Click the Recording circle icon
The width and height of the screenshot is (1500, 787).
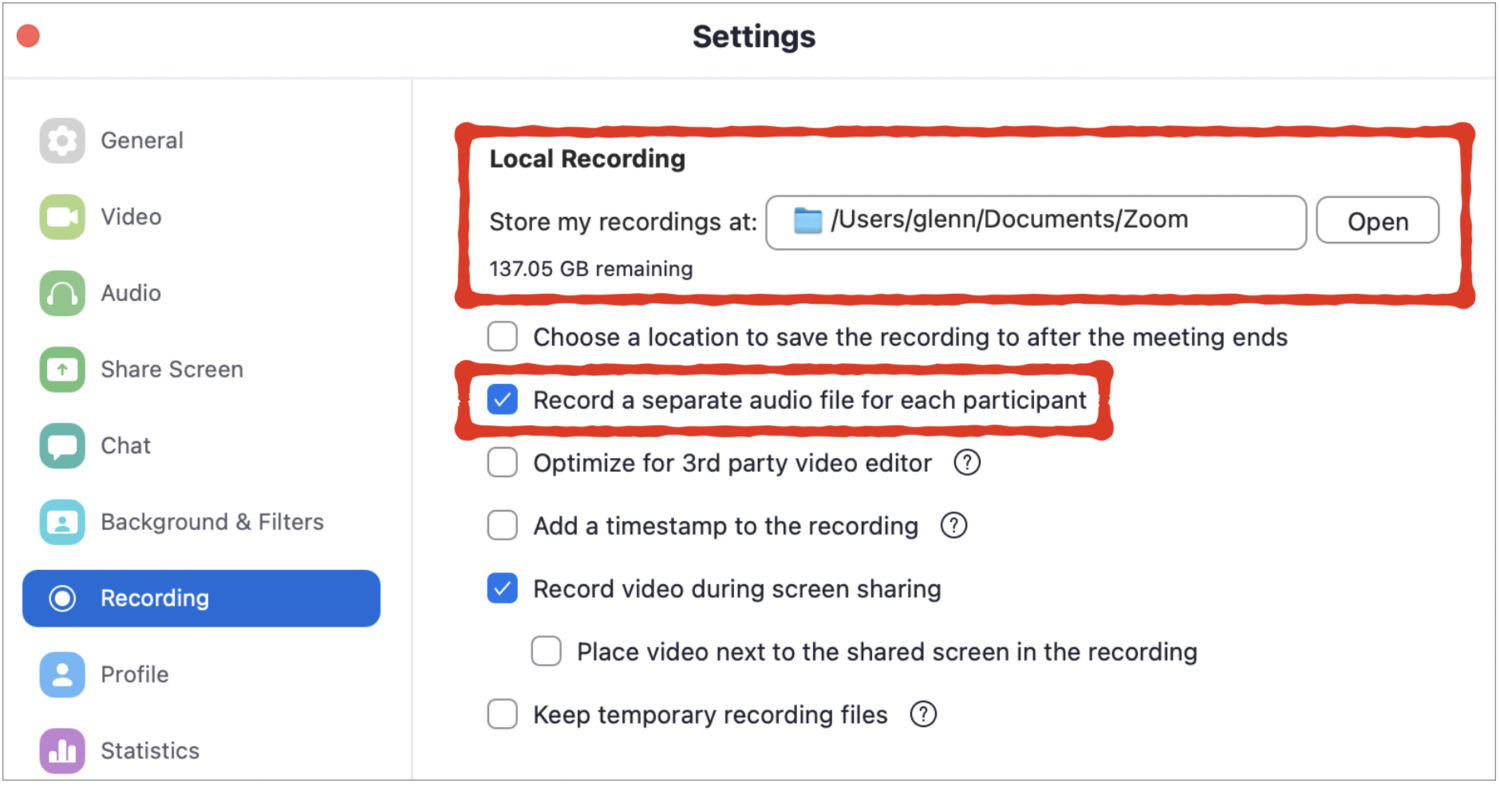tap(63, 599)
